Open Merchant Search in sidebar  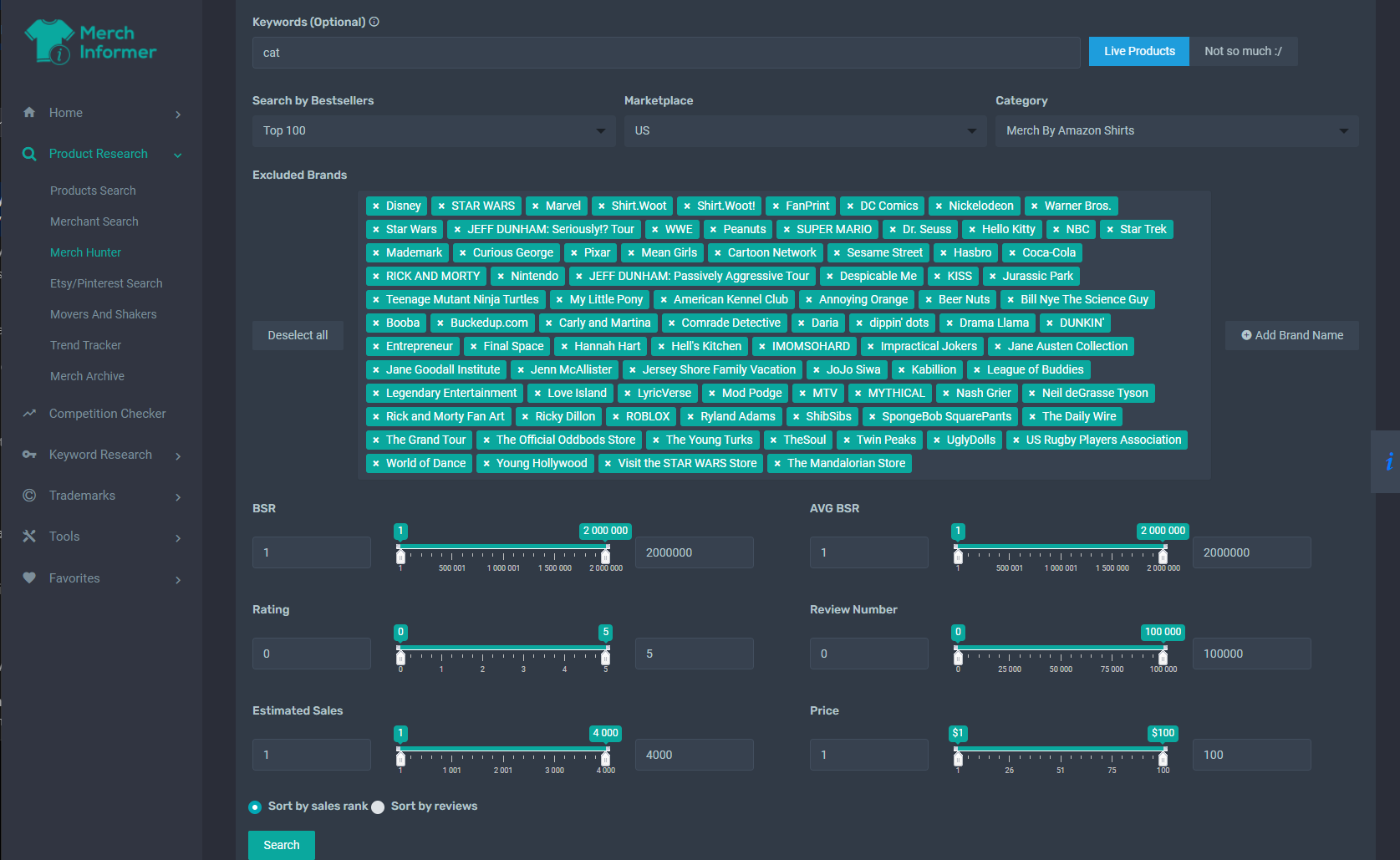click(x=94, y=221)
